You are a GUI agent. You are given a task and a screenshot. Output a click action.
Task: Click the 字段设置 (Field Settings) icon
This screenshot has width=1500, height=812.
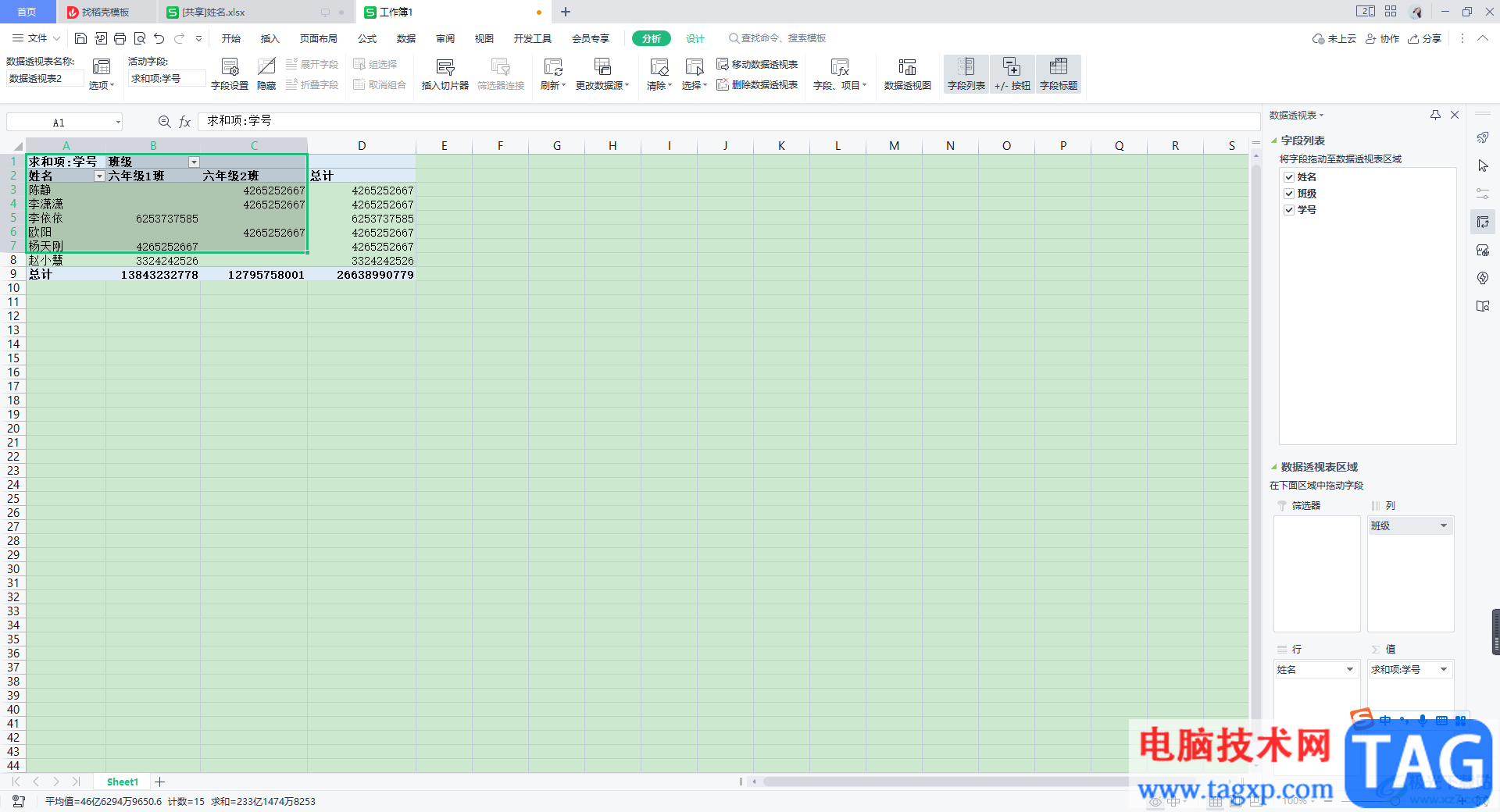click(x=230, y=67)
